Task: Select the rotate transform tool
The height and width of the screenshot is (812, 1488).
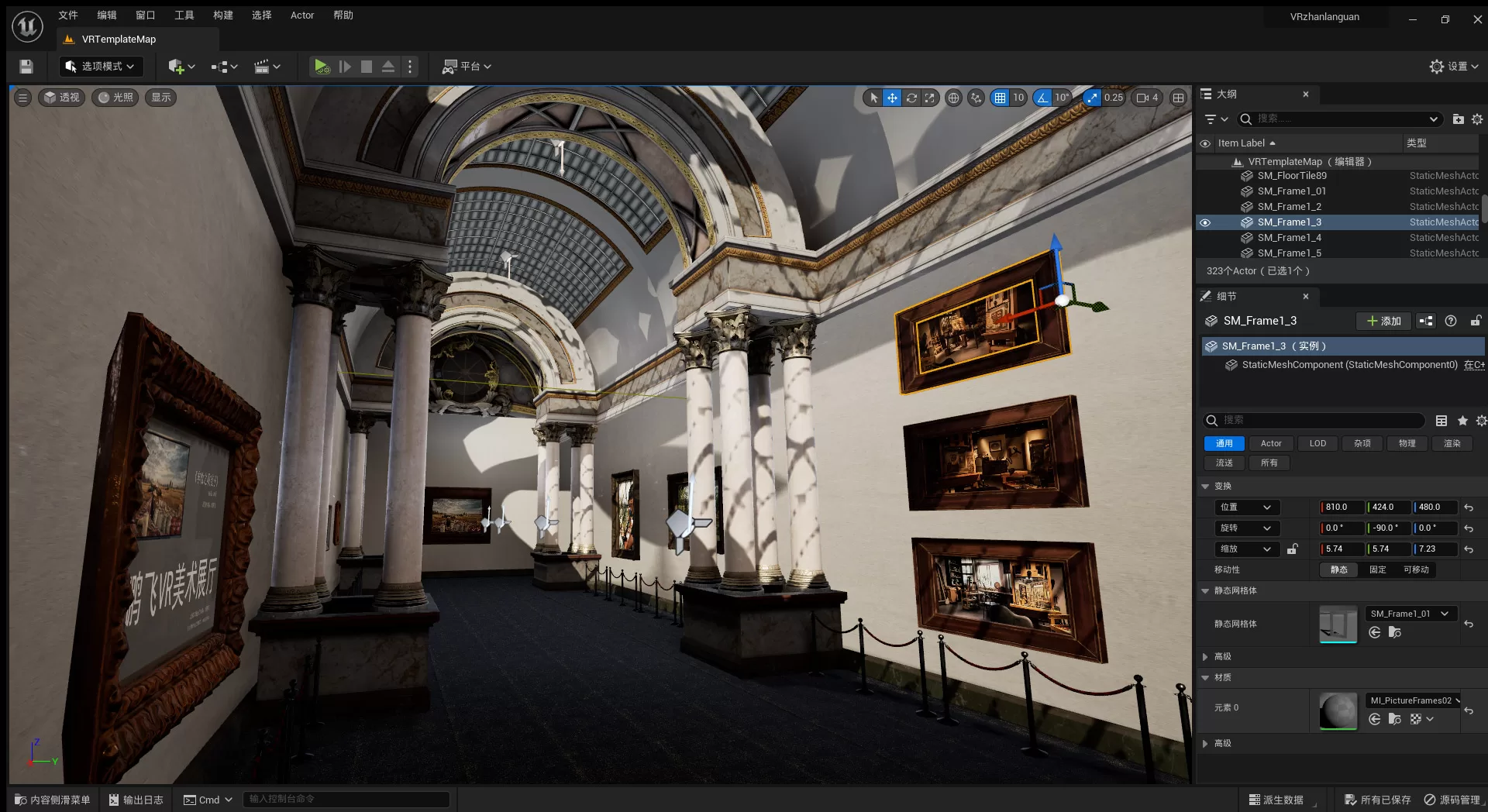Action: [x=911, y=98]
